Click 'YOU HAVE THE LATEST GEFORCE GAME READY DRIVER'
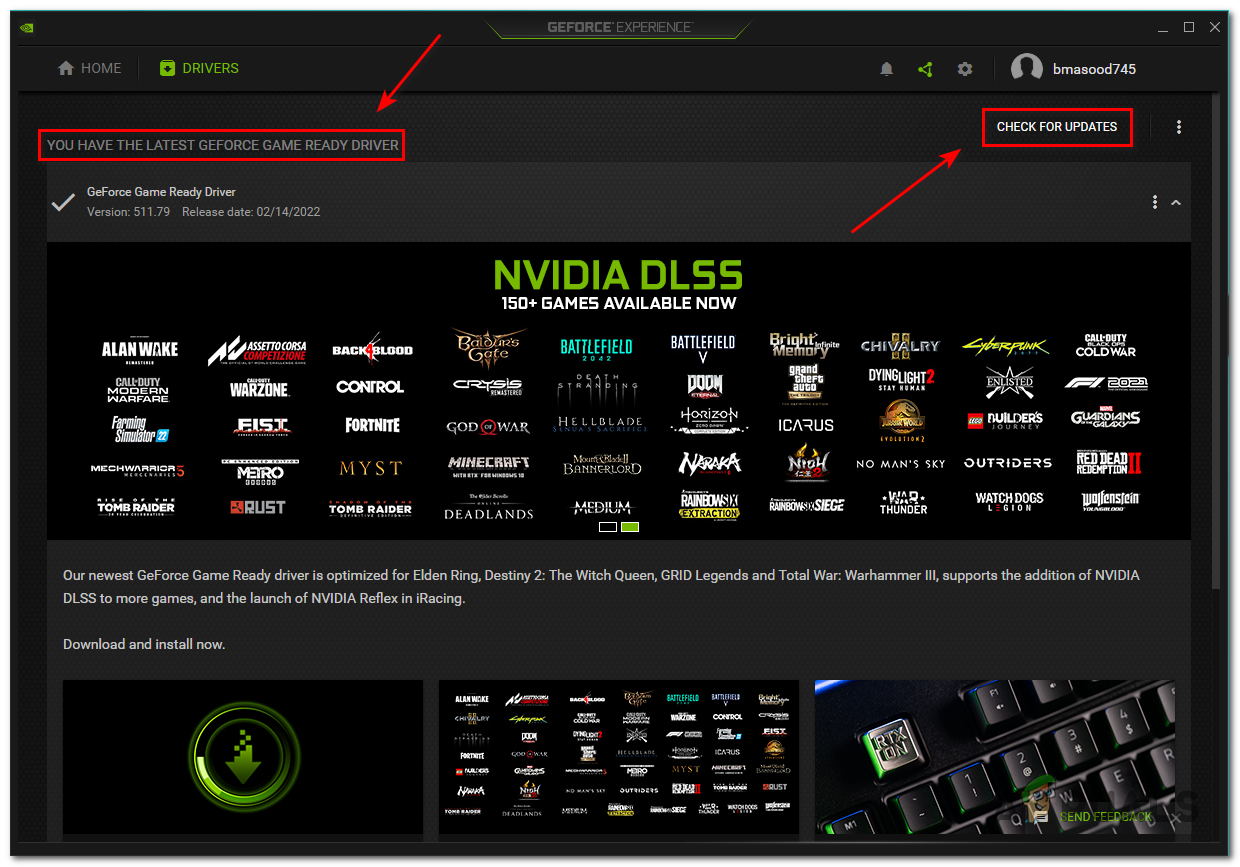 223,145
